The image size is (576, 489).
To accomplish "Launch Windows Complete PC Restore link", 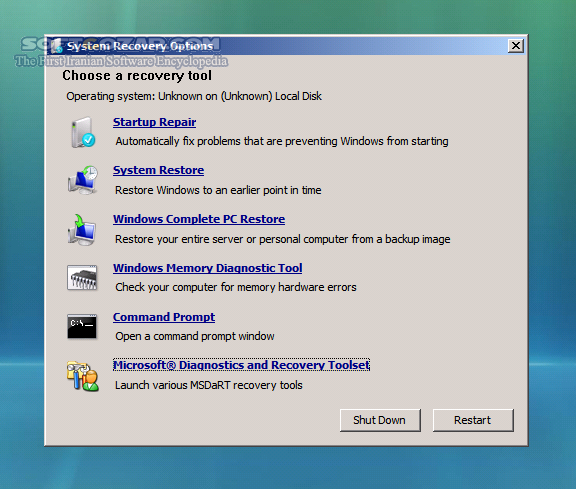I will tap(199, 219).
